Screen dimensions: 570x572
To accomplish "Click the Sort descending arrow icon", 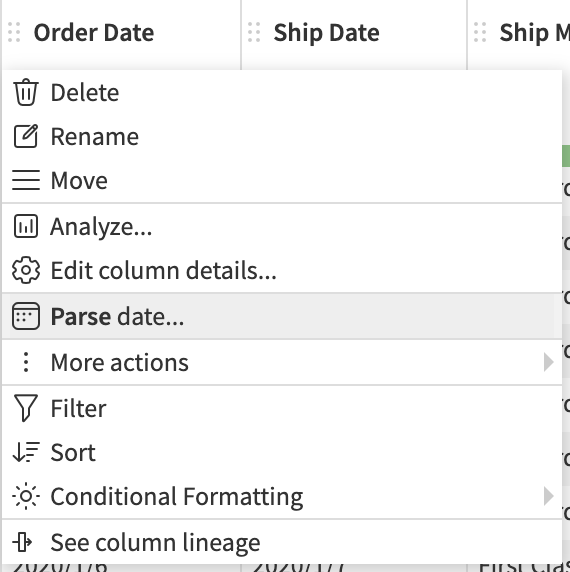I will coord(26,452).
